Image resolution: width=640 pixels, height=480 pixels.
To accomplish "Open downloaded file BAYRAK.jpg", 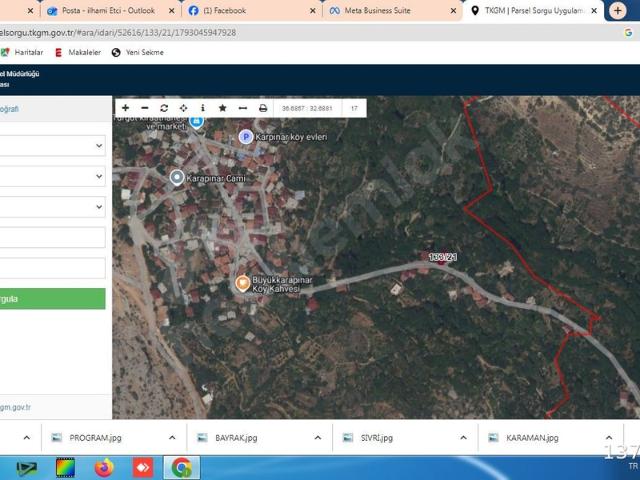I will [x=236, y=438].
